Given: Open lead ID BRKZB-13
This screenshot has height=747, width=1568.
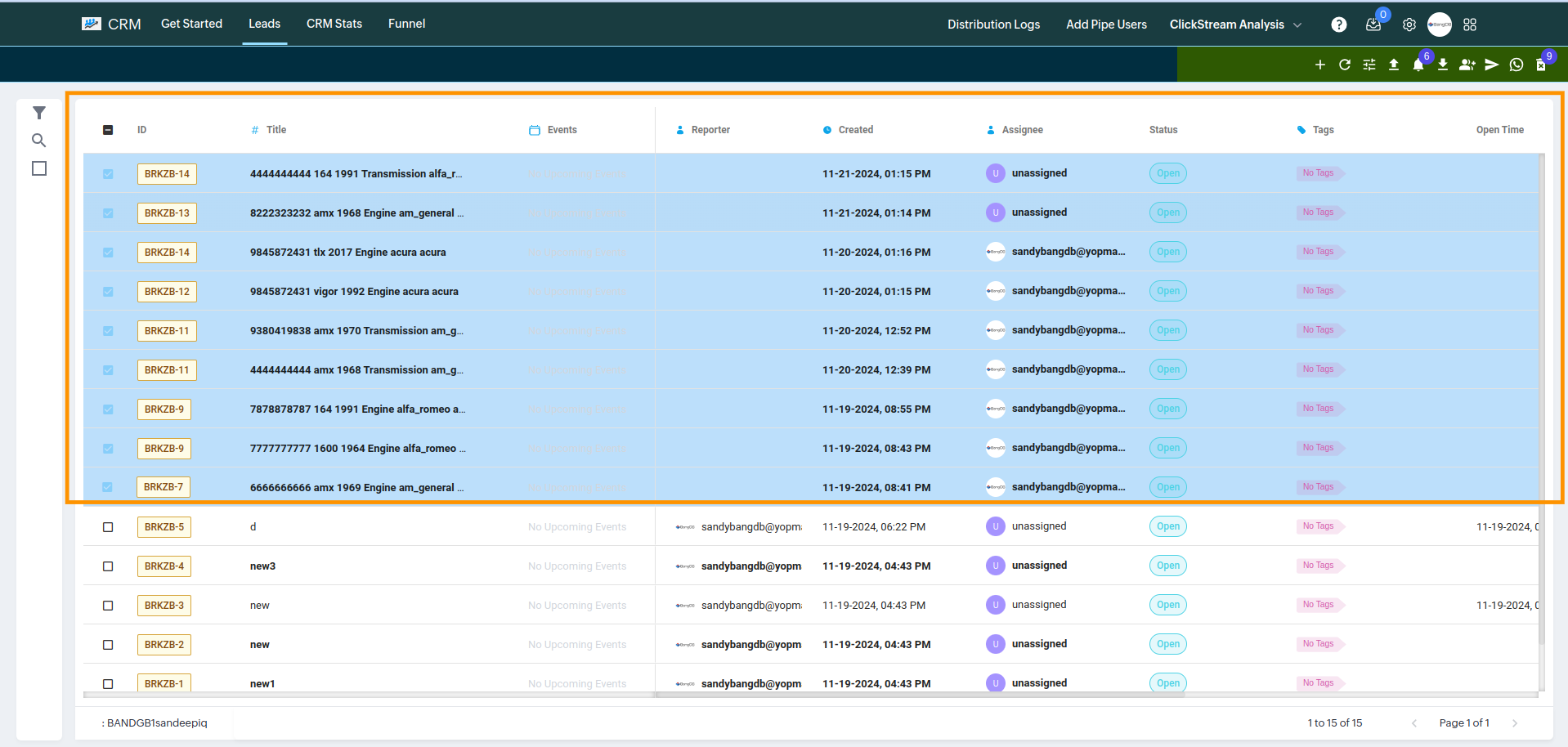Looking at the screenshot, I should click(x=167, y=213).
